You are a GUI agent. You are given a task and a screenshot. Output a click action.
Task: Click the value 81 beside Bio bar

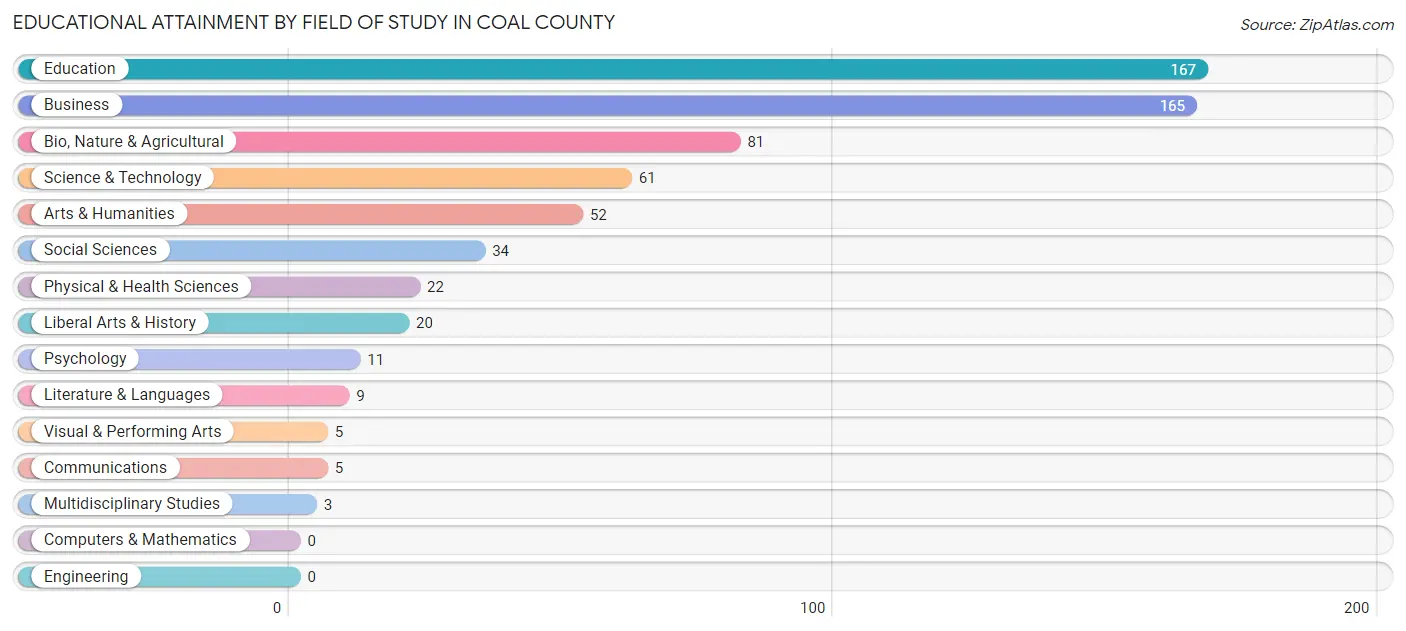coord(755,142)
